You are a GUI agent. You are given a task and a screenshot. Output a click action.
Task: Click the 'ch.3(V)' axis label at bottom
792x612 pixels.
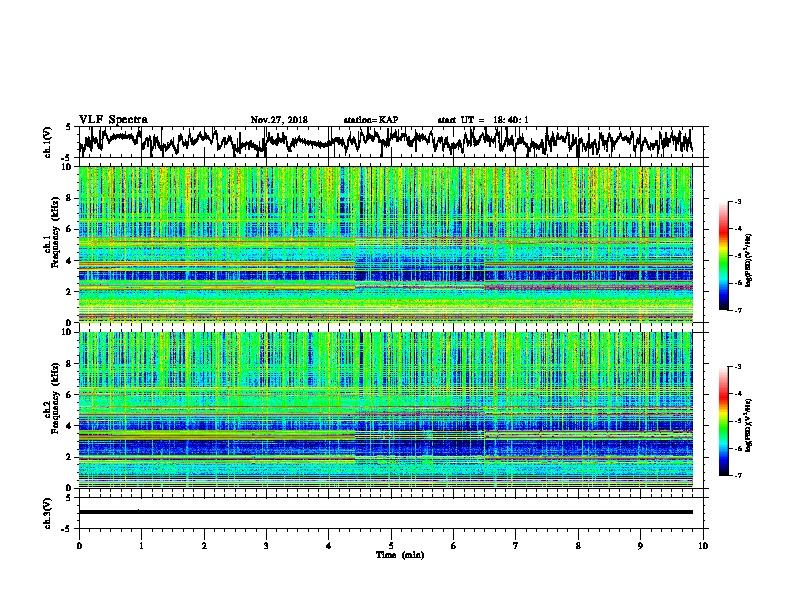coord(48,513)
